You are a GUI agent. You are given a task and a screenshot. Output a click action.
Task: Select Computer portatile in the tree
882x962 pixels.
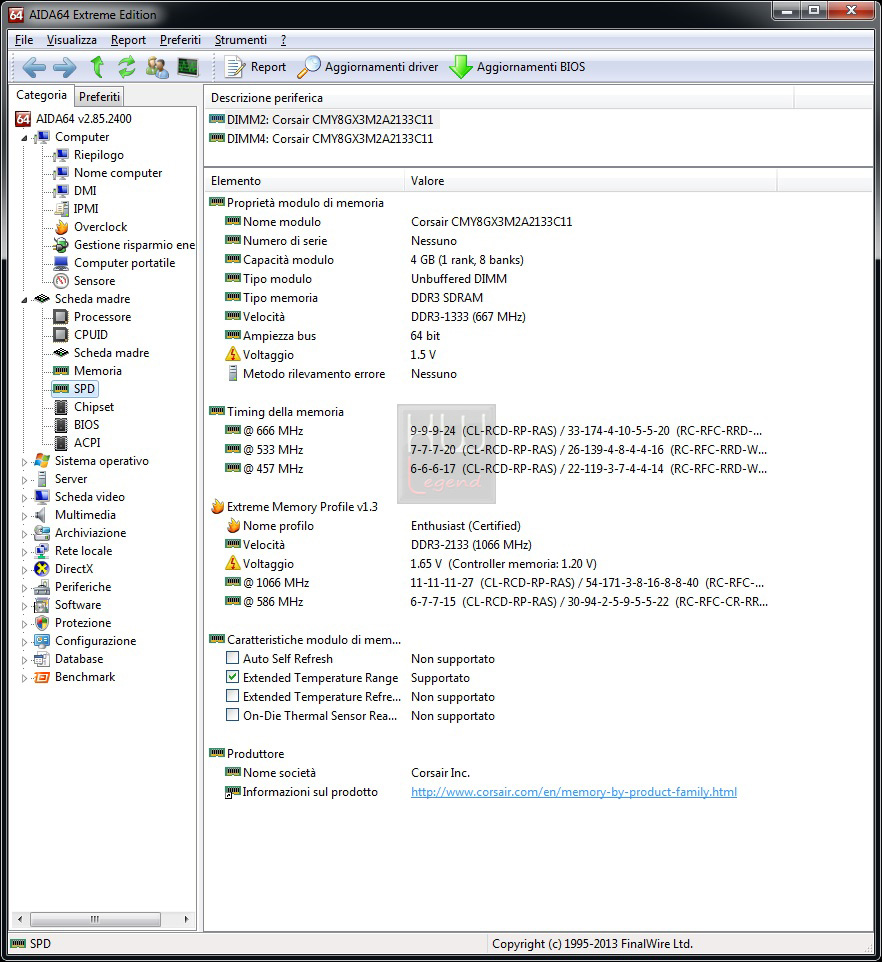pos(125,263)
